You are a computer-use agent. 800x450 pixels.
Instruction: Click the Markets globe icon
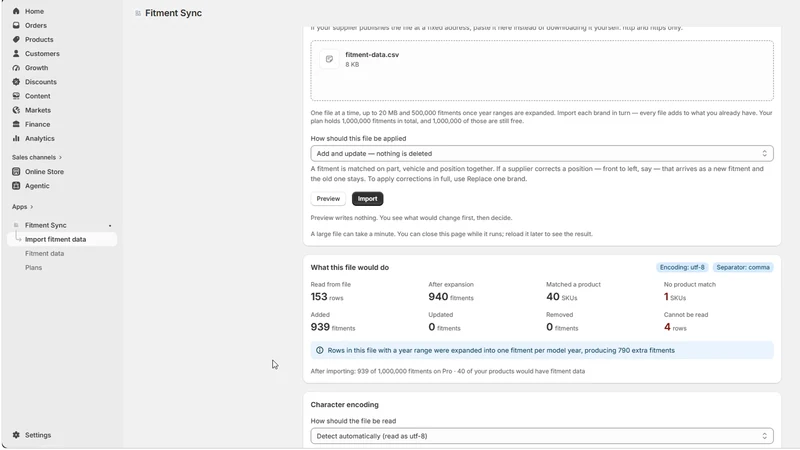(x=16, y=110)
